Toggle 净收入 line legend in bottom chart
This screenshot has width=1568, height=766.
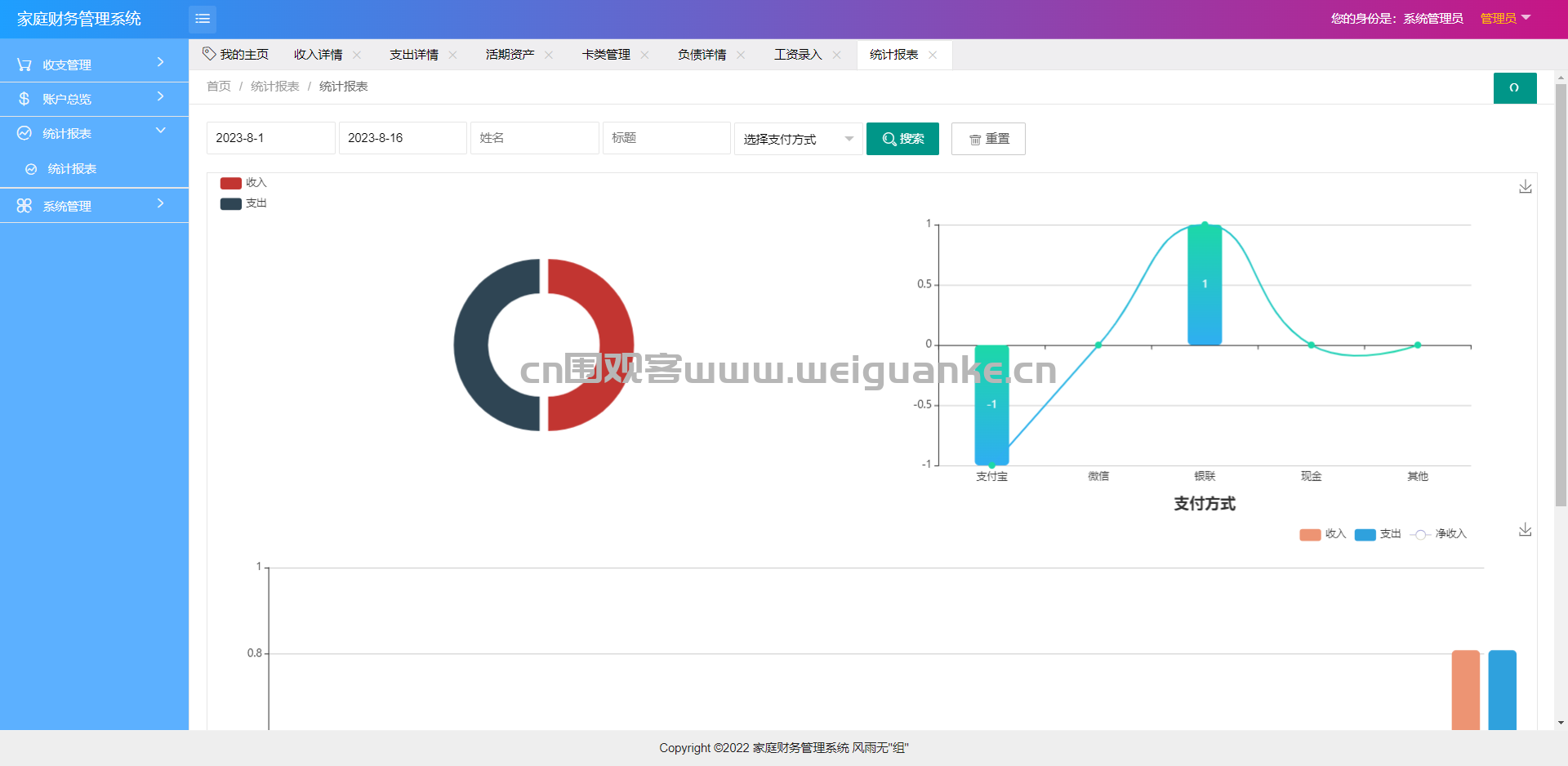pyautogui.click(x=1438, y=534)
